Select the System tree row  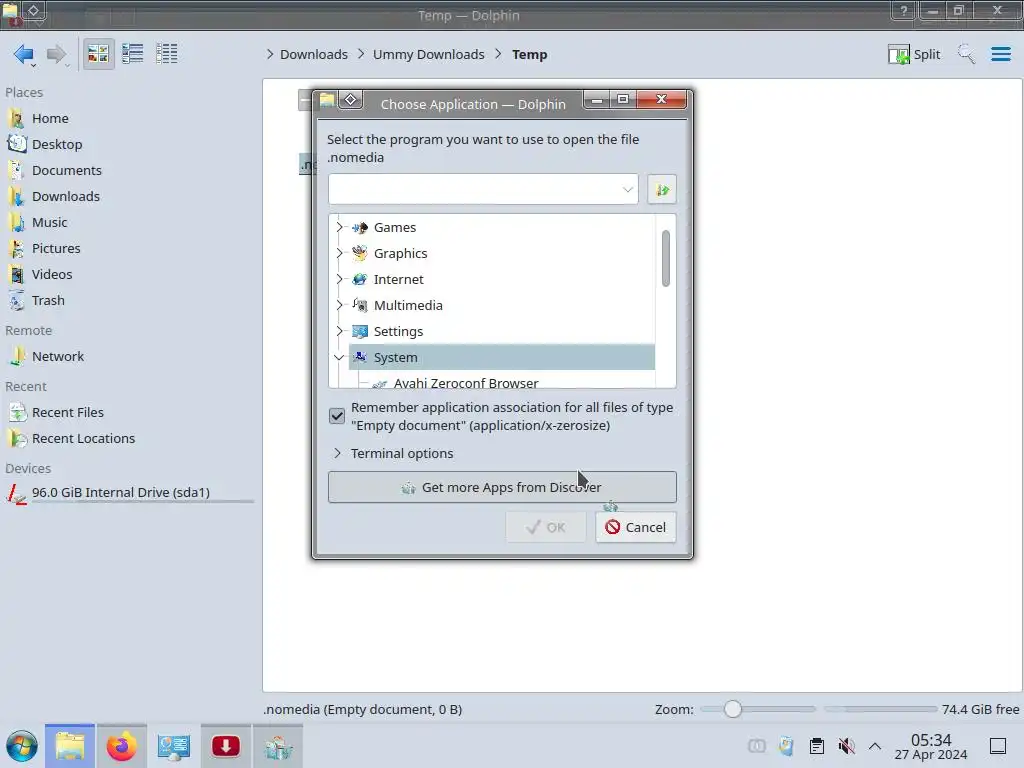click(x=502, y=357)
